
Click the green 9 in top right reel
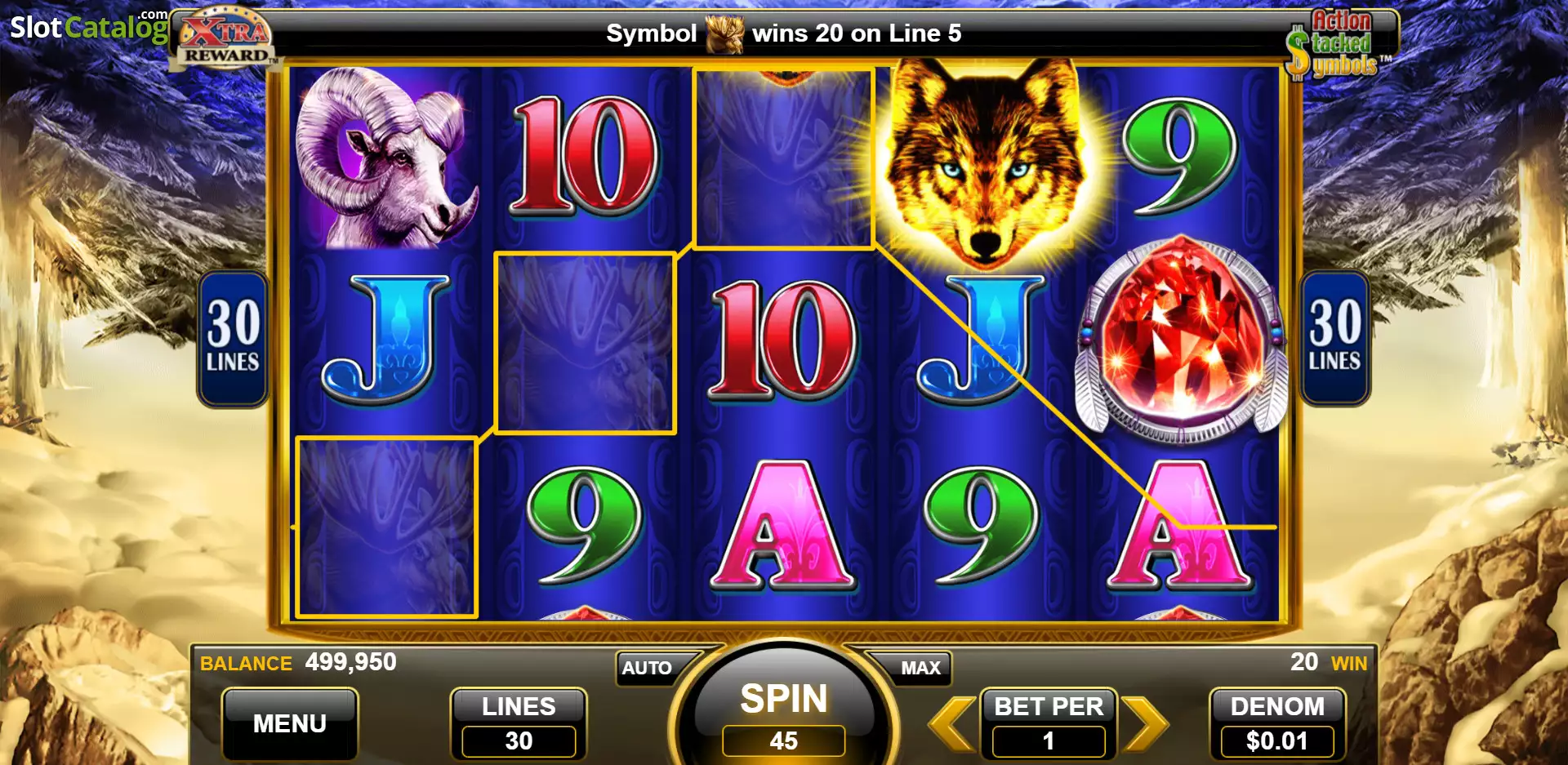1181,155
